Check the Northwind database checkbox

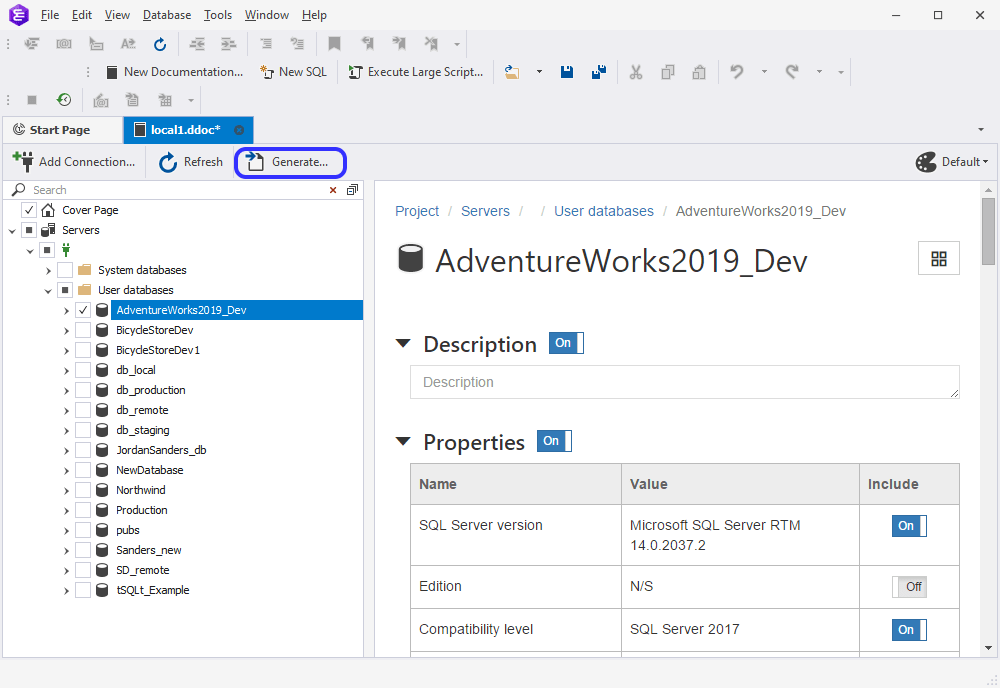83,490
